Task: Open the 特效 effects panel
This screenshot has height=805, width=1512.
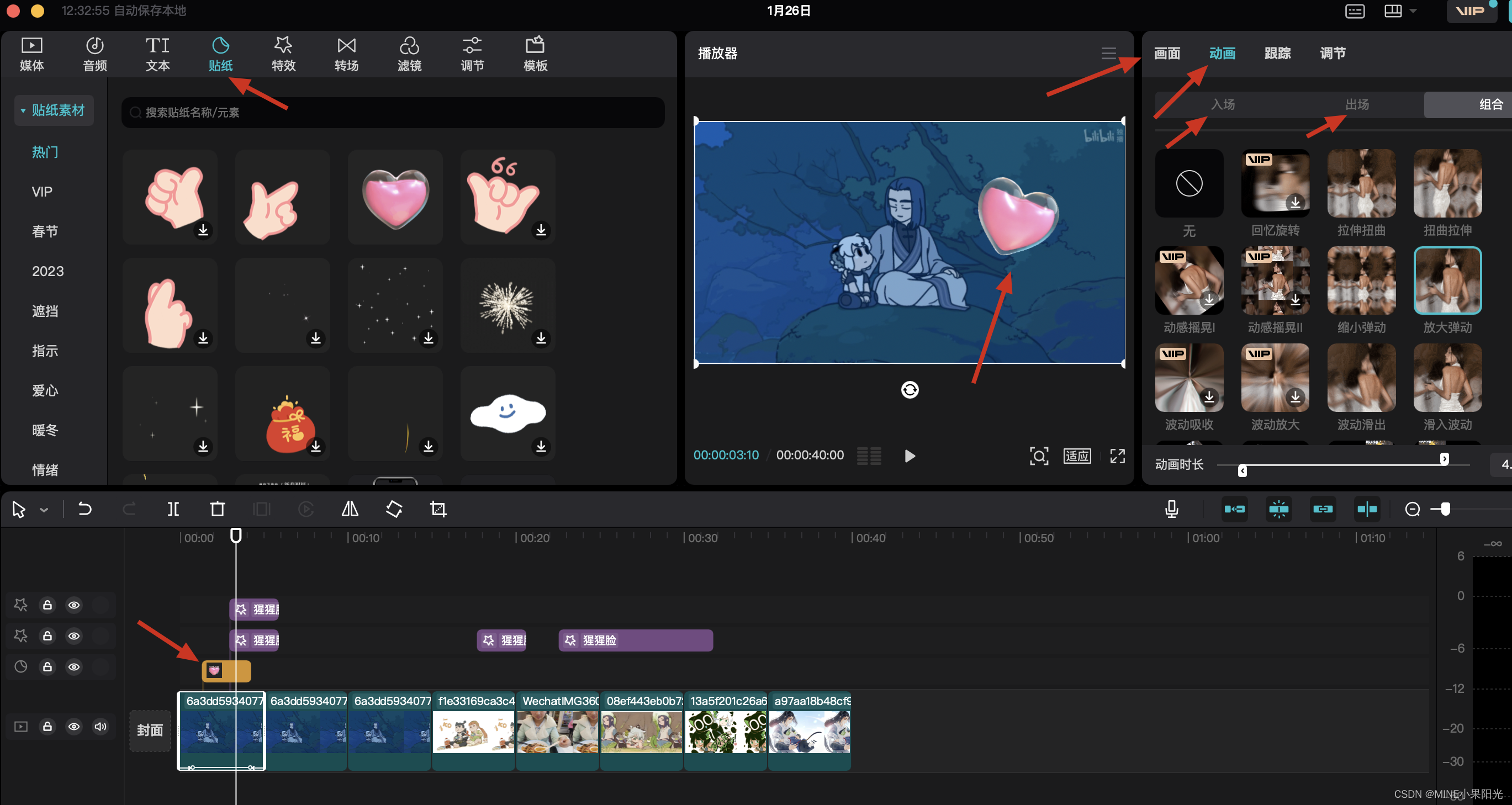Action: [283, 54]
